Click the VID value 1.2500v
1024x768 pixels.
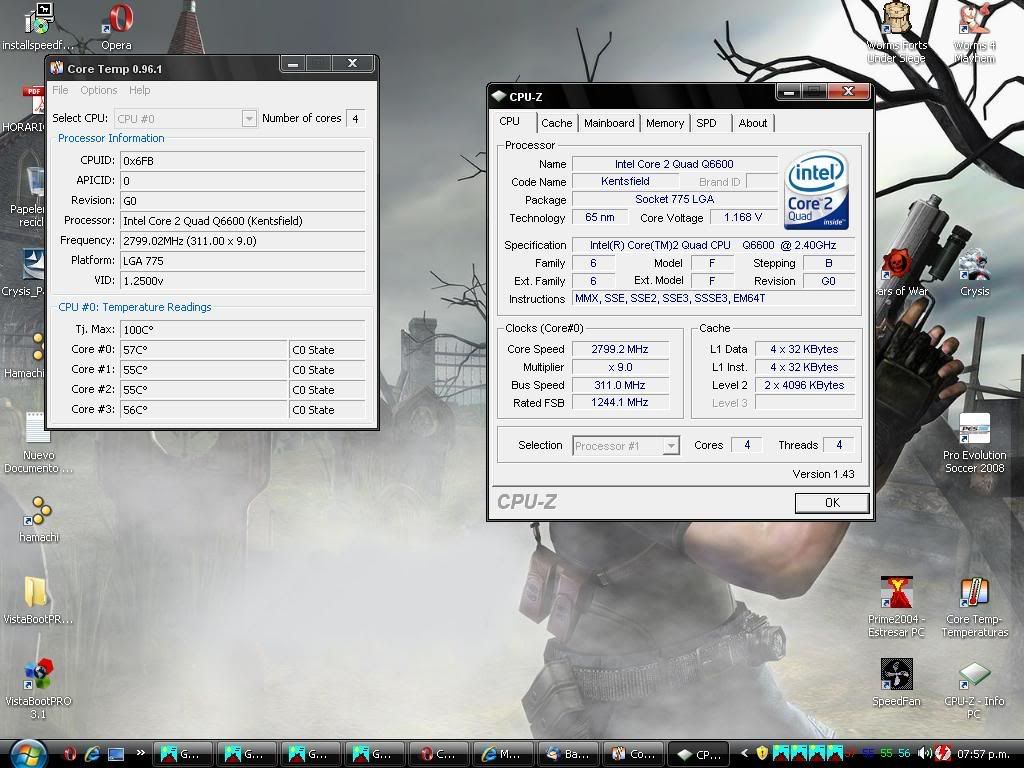(x=242, y=281)
